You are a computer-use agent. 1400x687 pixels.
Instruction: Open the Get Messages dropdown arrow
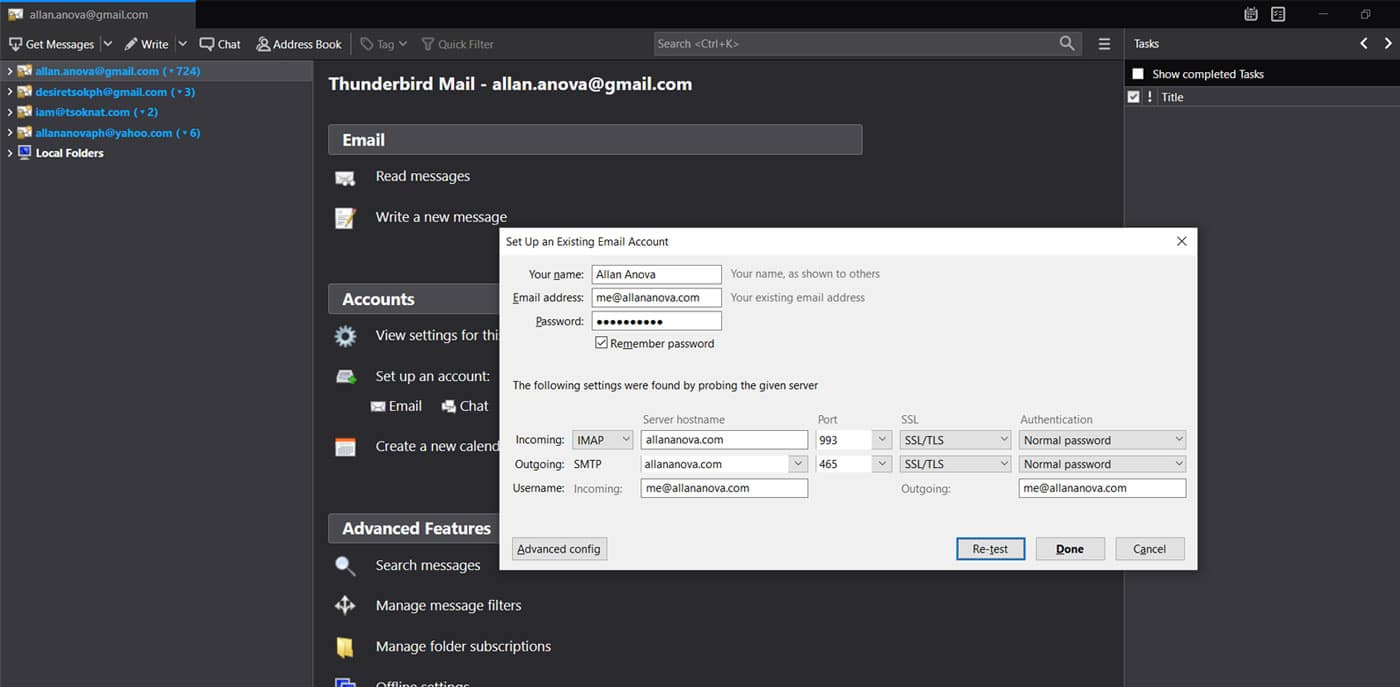(107, 44)
